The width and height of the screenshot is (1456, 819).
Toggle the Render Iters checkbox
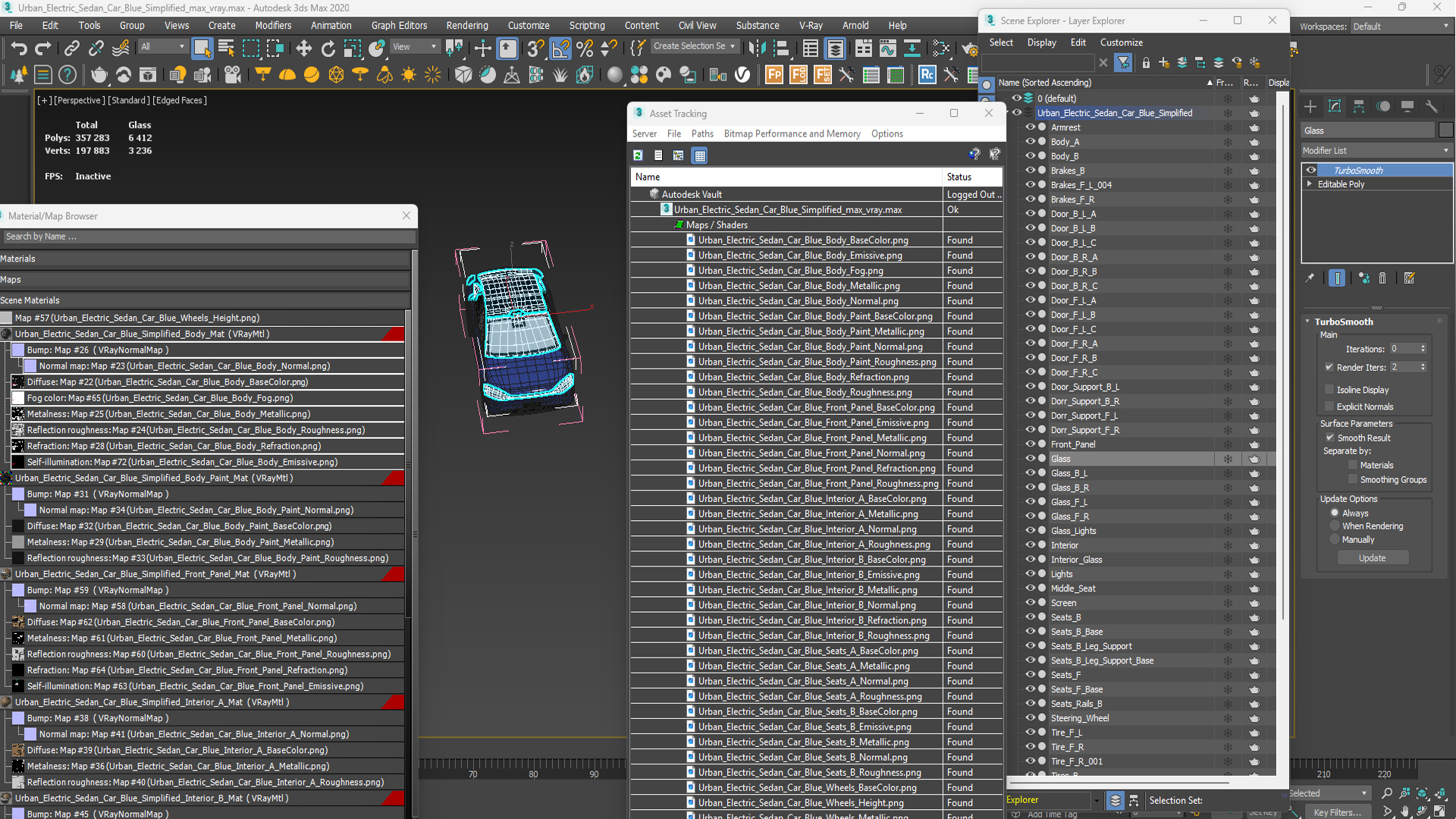(x=1329, y=367)
